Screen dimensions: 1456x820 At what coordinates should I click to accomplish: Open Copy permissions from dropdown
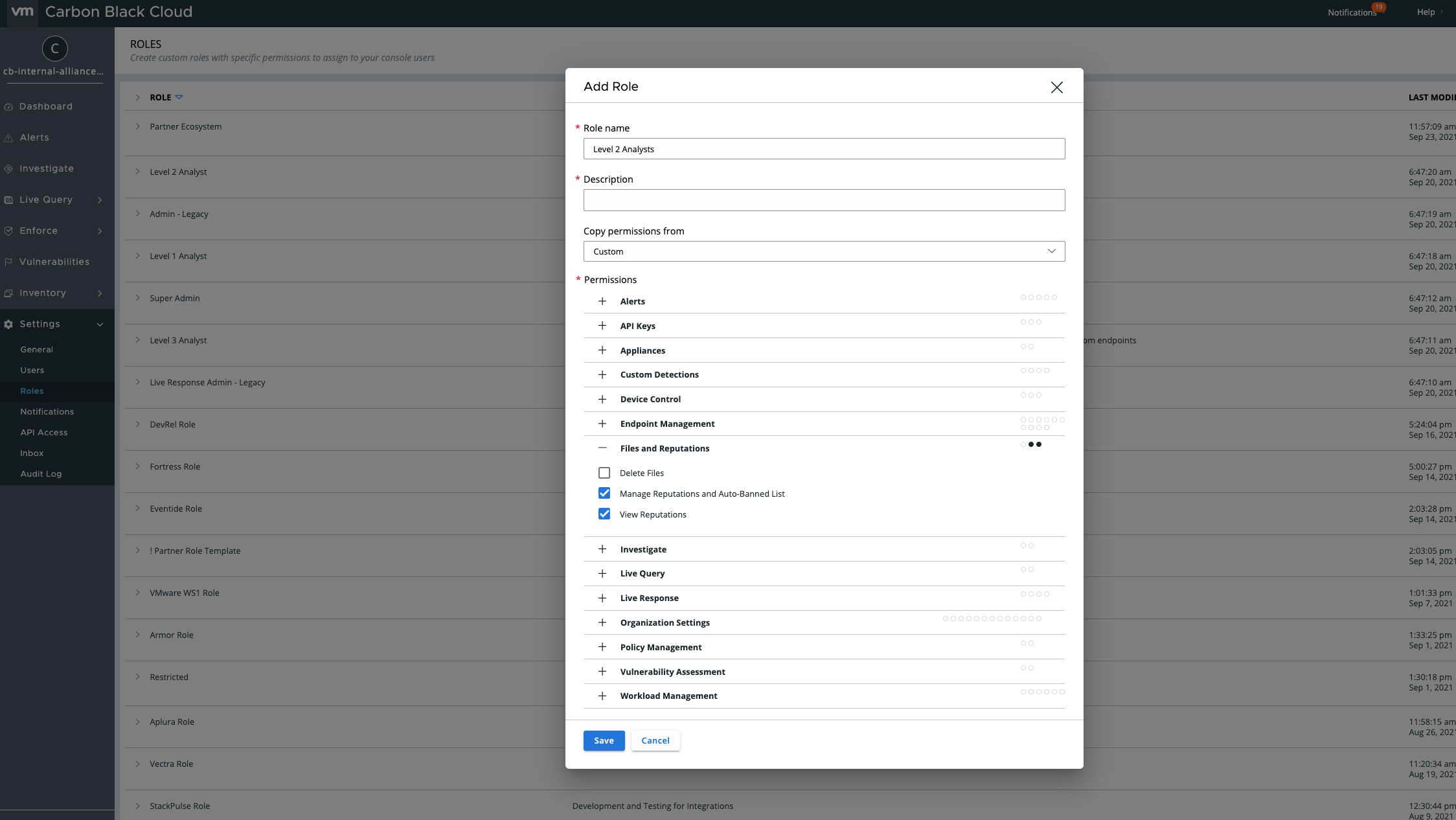[824, 251]
